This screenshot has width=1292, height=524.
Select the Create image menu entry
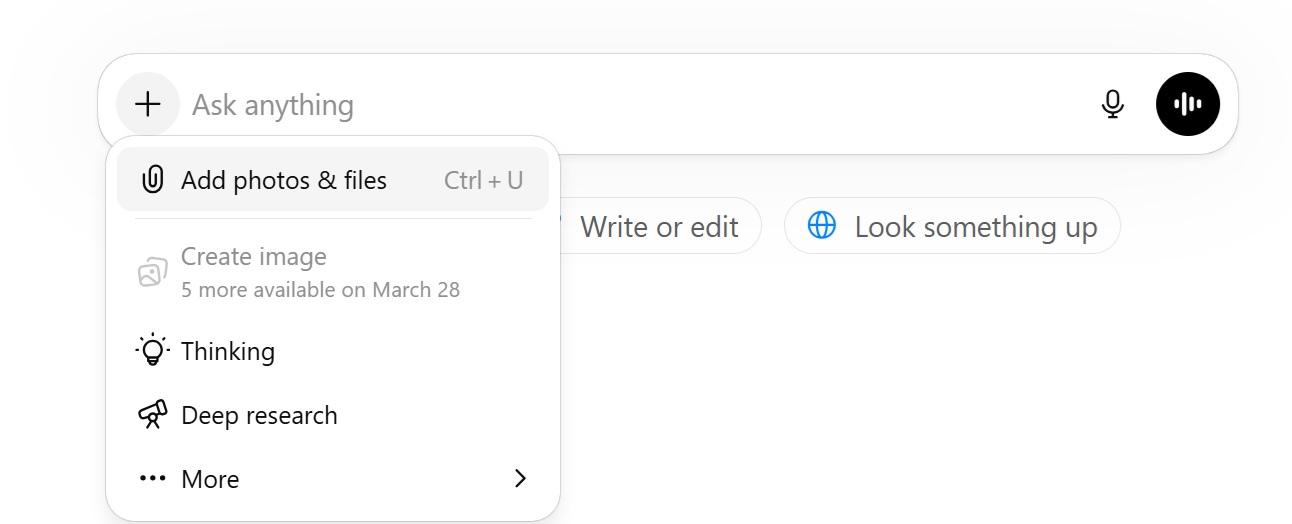[254, 257]
